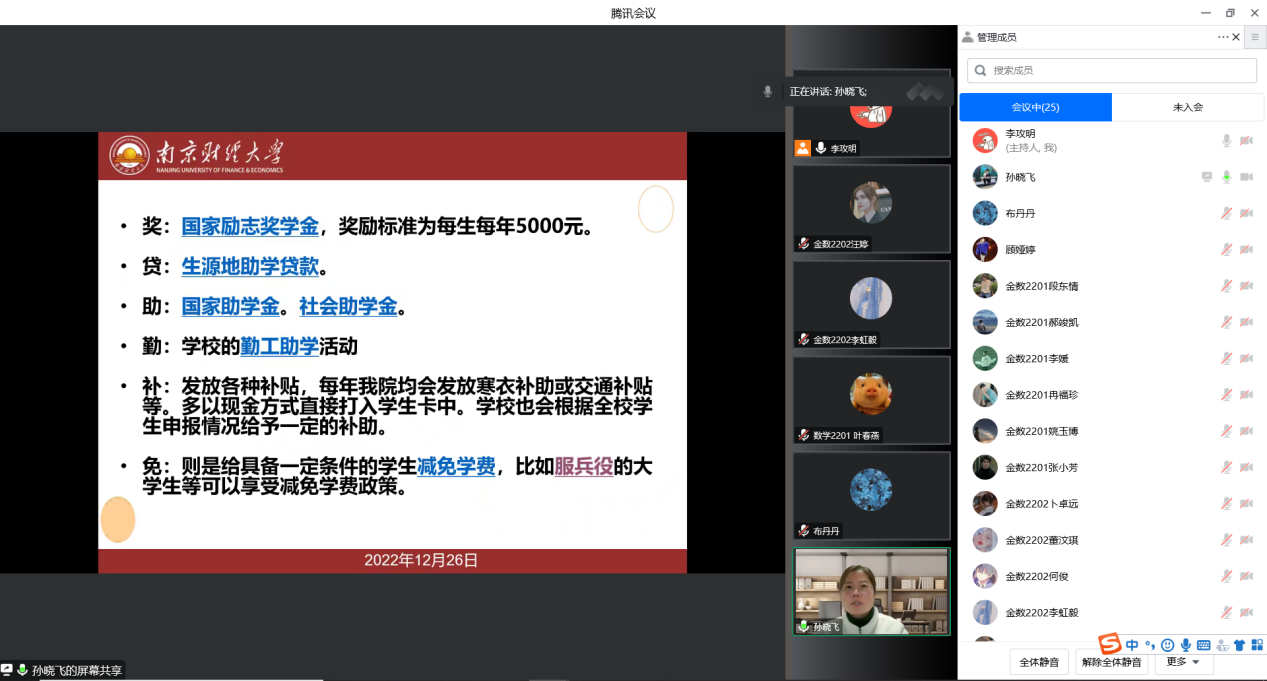Toggle 顾娅婷's camera in member list
Screen dimensions: 1267x681
coord(1246,250)
